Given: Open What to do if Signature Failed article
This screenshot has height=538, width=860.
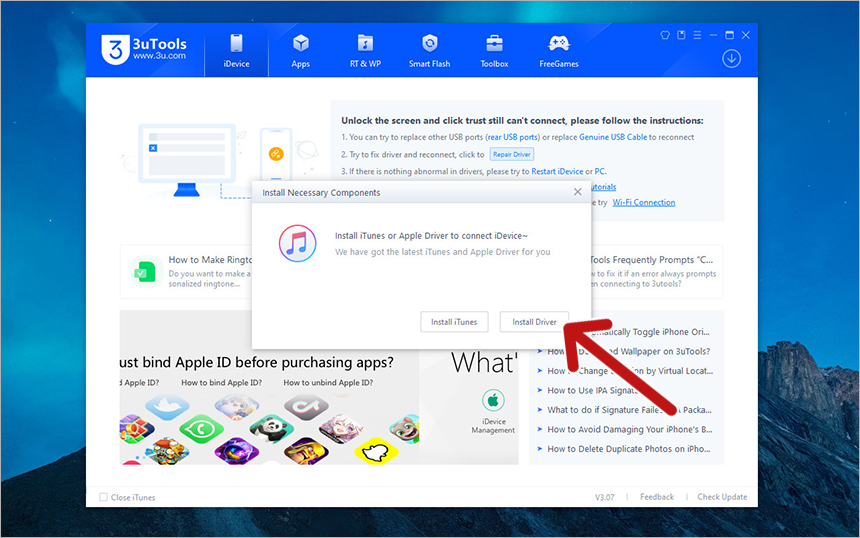Looking at the screenshot, I should click(629, 410).
